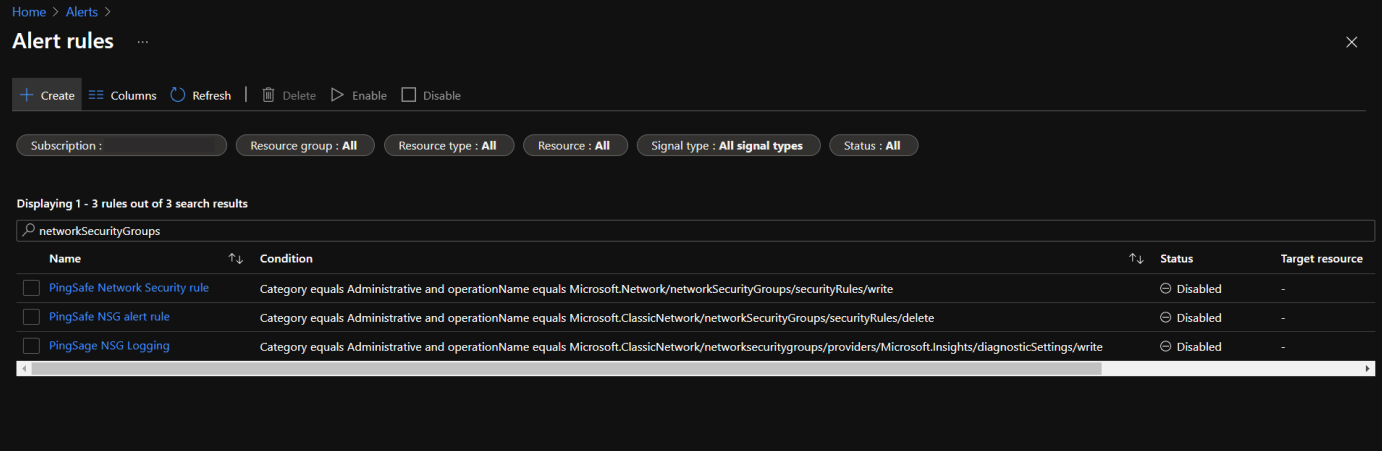Open the Subscription filter dropdown
Image resolution: width=1382 pixels, height=451 pixels.
[x=122, y=146]
